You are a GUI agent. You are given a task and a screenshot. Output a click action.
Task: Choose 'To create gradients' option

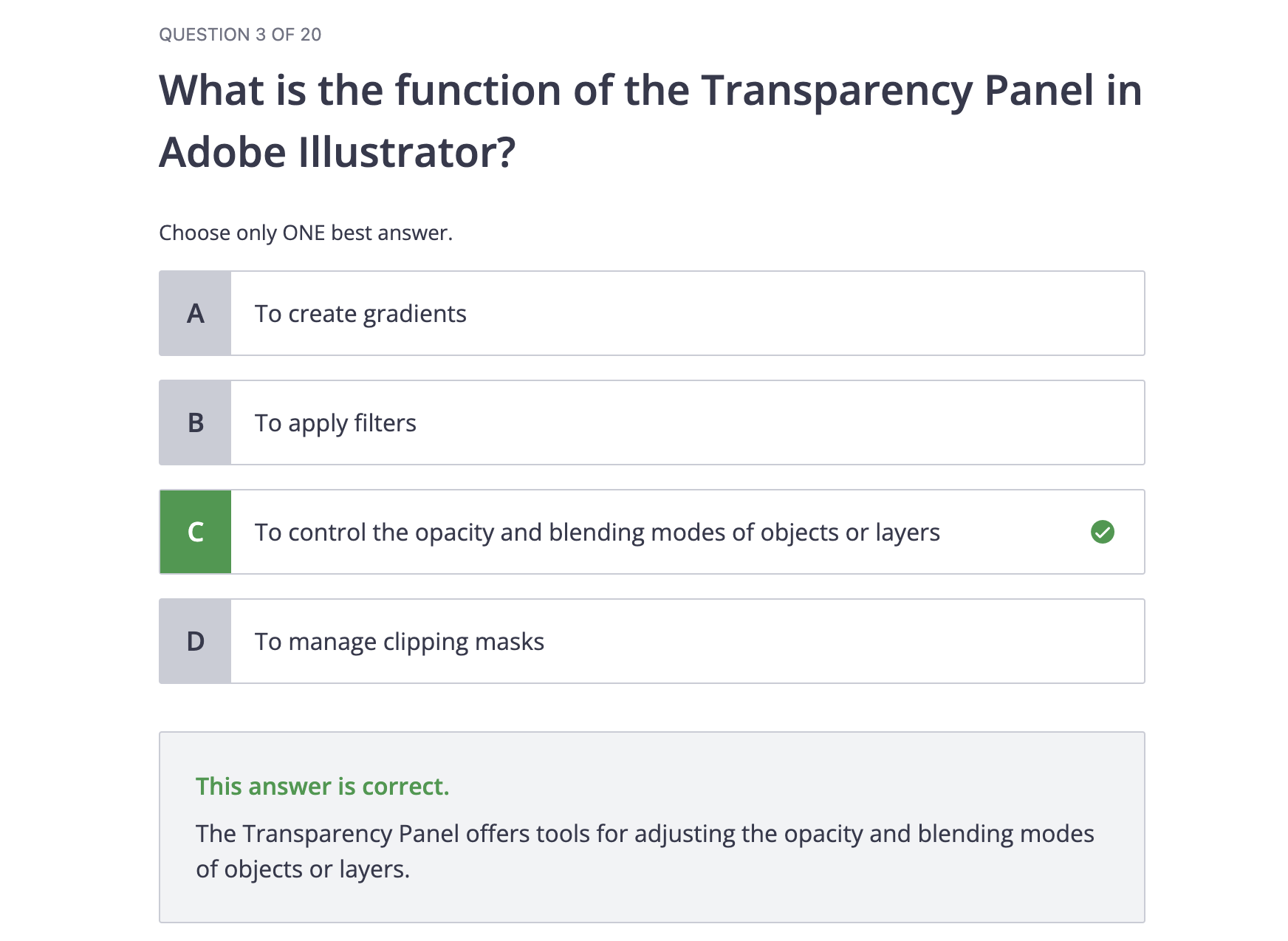pyautogui.click(x=360, y=314)
